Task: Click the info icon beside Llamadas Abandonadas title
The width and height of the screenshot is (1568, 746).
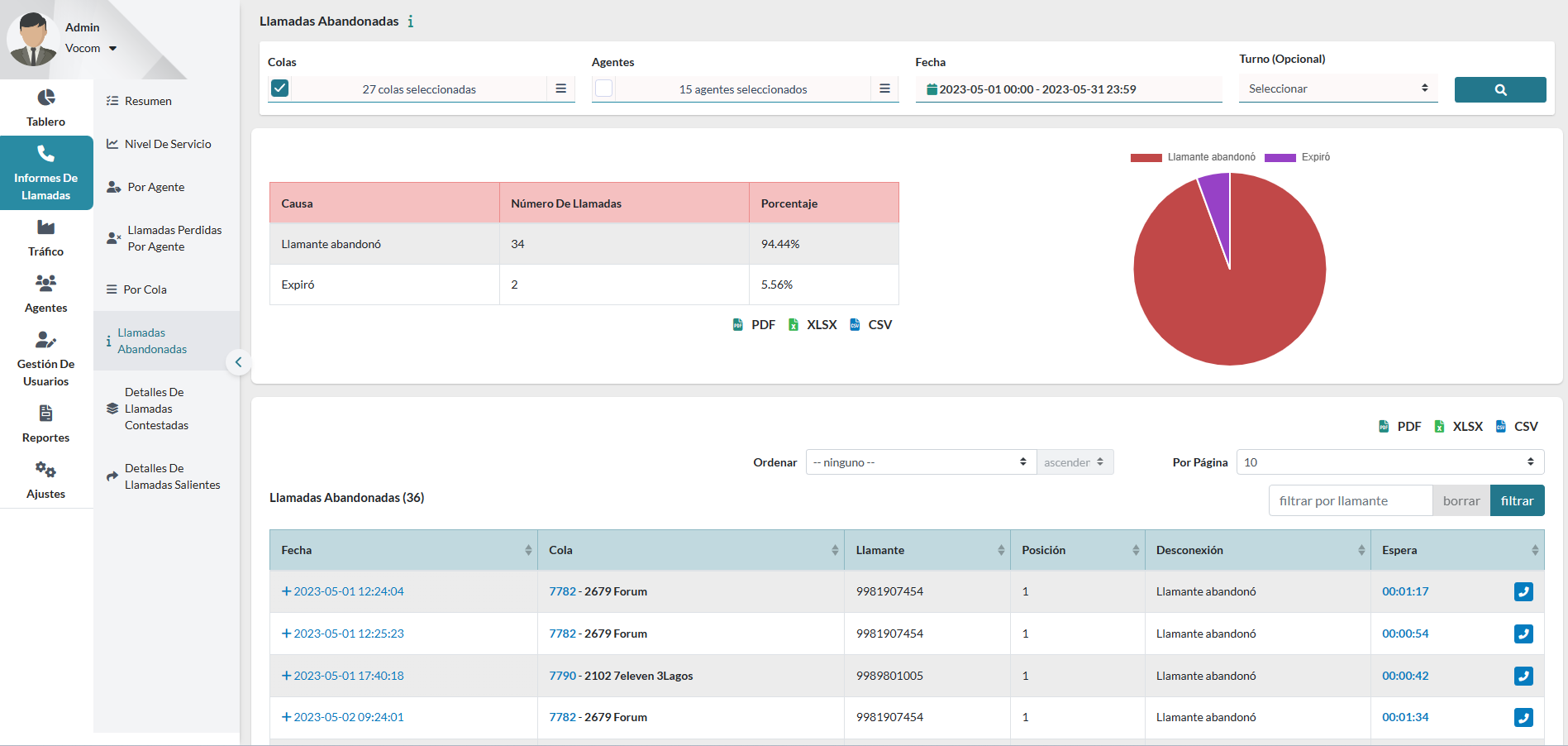Action: [x=411, y=22]
